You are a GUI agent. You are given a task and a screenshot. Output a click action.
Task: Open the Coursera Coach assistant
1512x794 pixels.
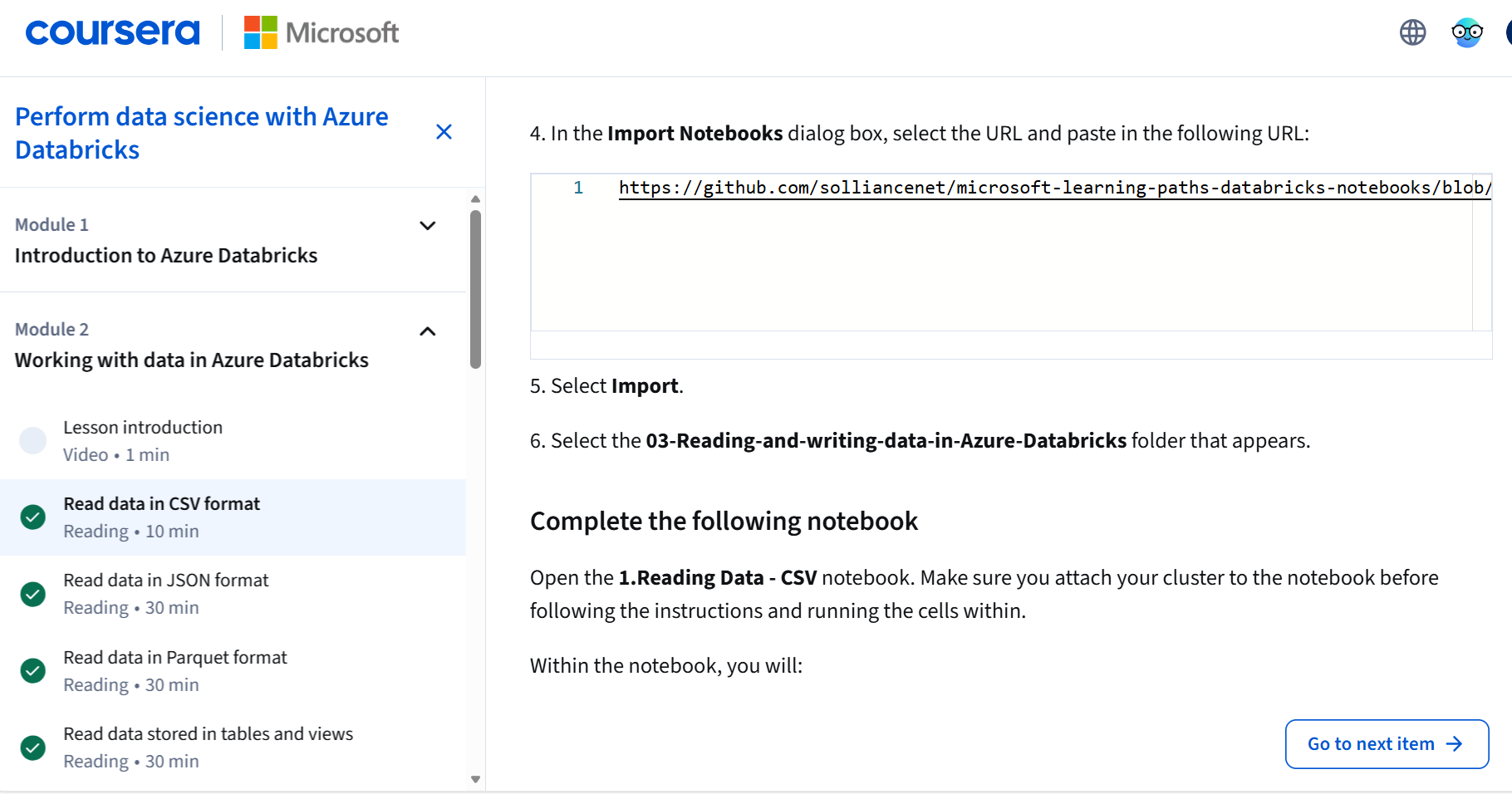point(1466,32)
